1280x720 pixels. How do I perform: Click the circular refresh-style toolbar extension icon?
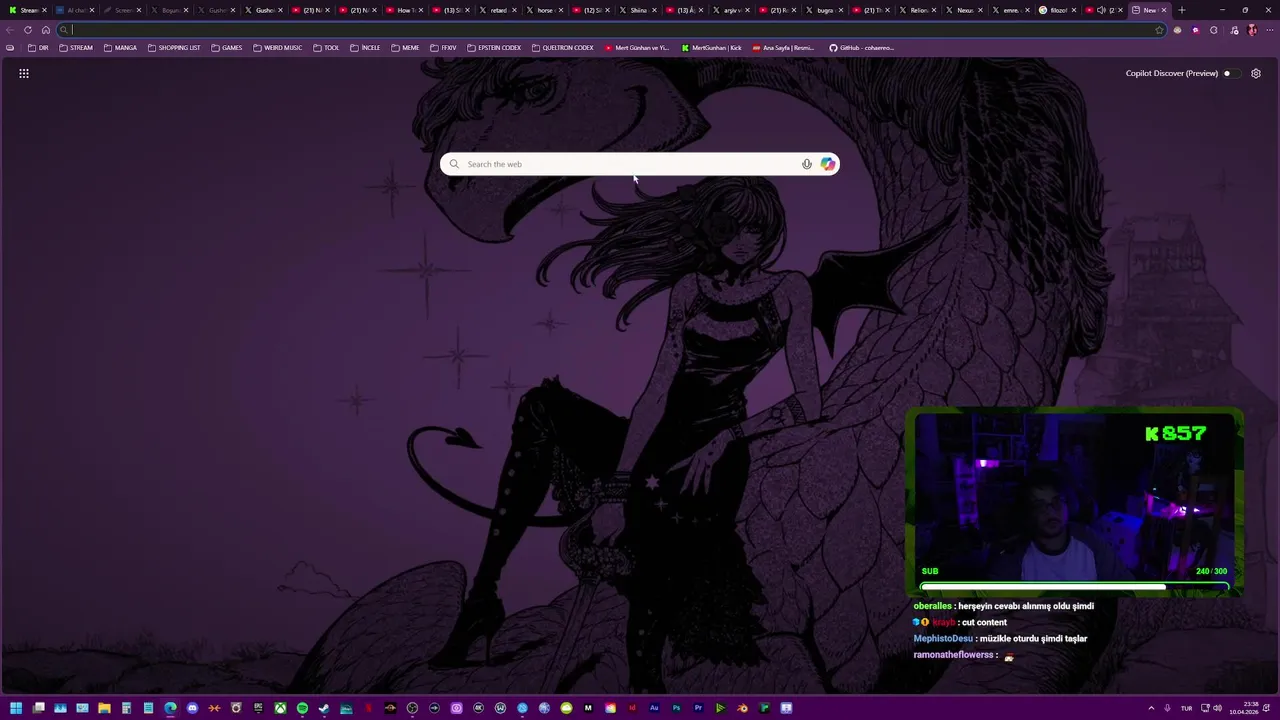(1214, 30)
